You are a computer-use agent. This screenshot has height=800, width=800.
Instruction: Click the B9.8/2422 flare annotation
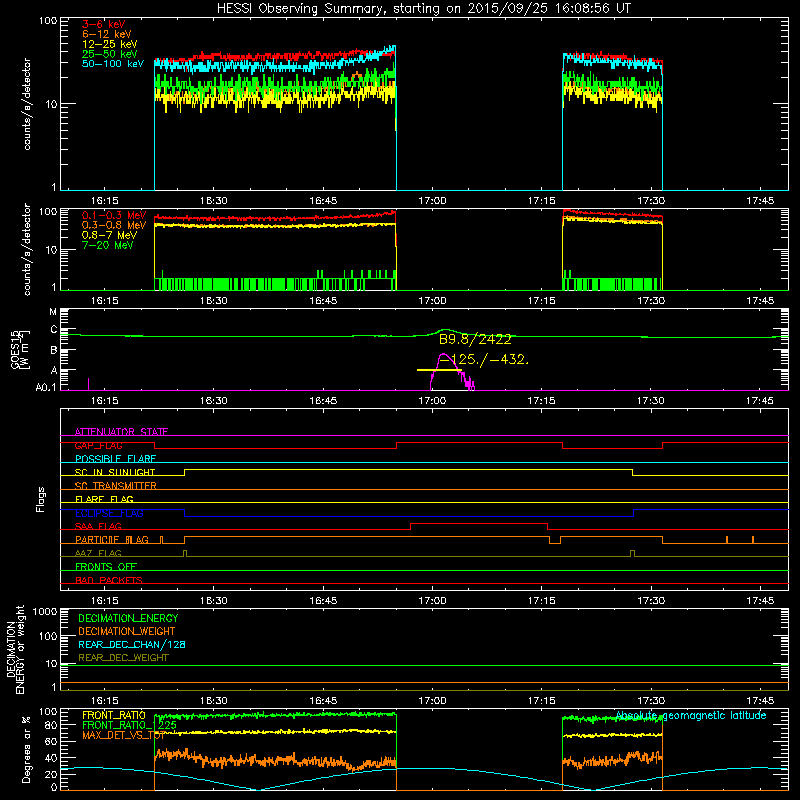475,339
